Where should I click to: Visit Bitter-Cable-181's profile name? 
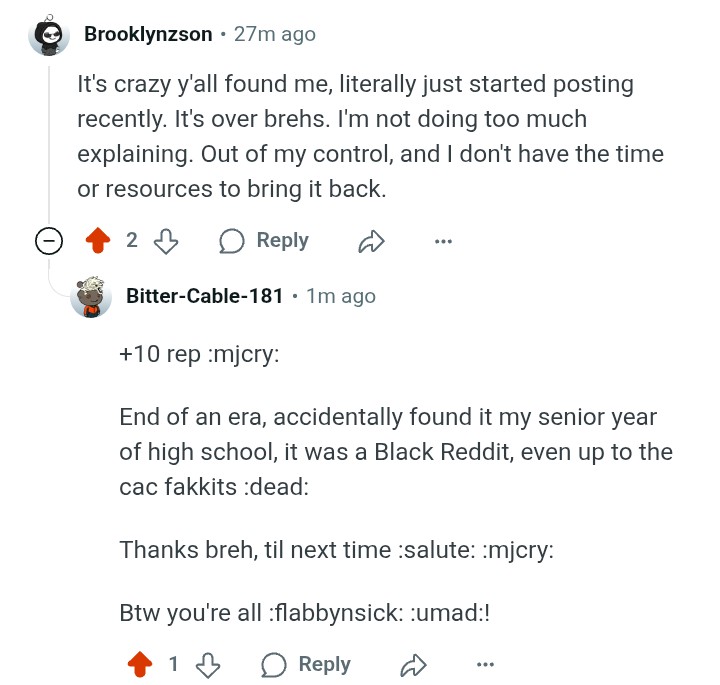pyautogui.click(x=205, y=297)
